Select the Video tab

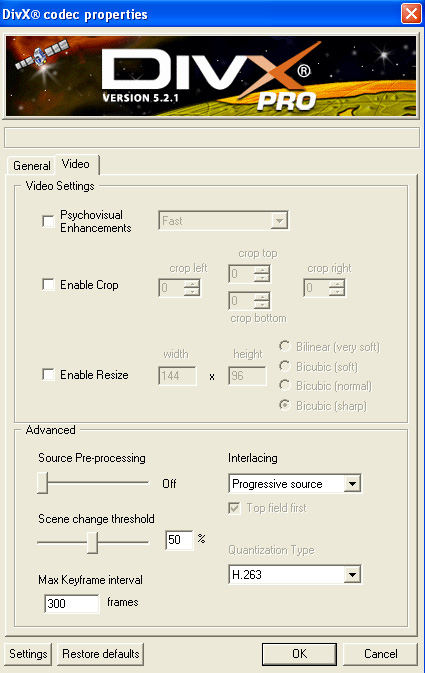coord(76,164)
